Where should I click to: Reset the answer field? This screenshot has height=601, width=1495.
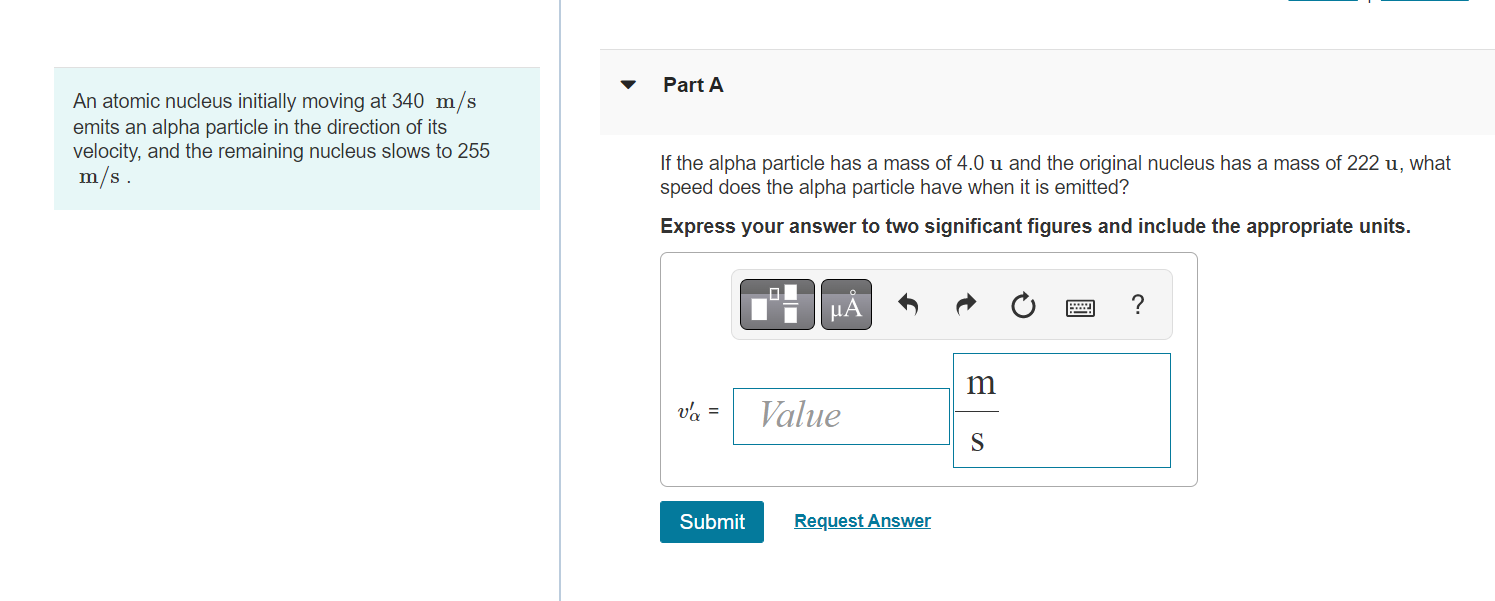coord(1022,304)
